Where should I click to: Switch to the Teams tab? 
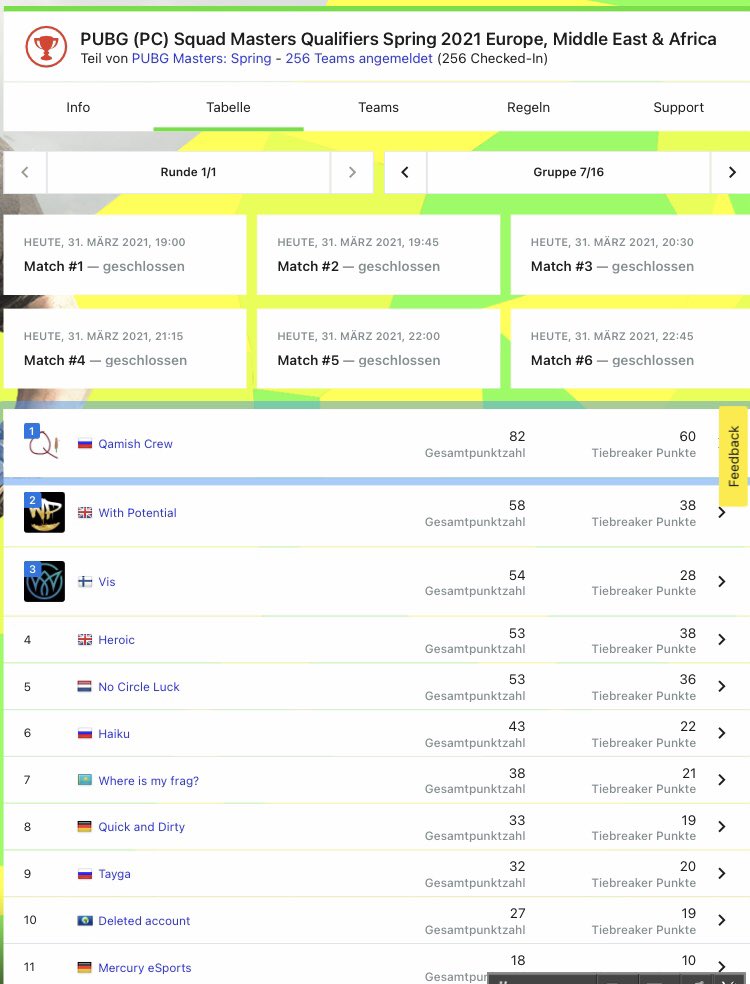click(378, 107)
